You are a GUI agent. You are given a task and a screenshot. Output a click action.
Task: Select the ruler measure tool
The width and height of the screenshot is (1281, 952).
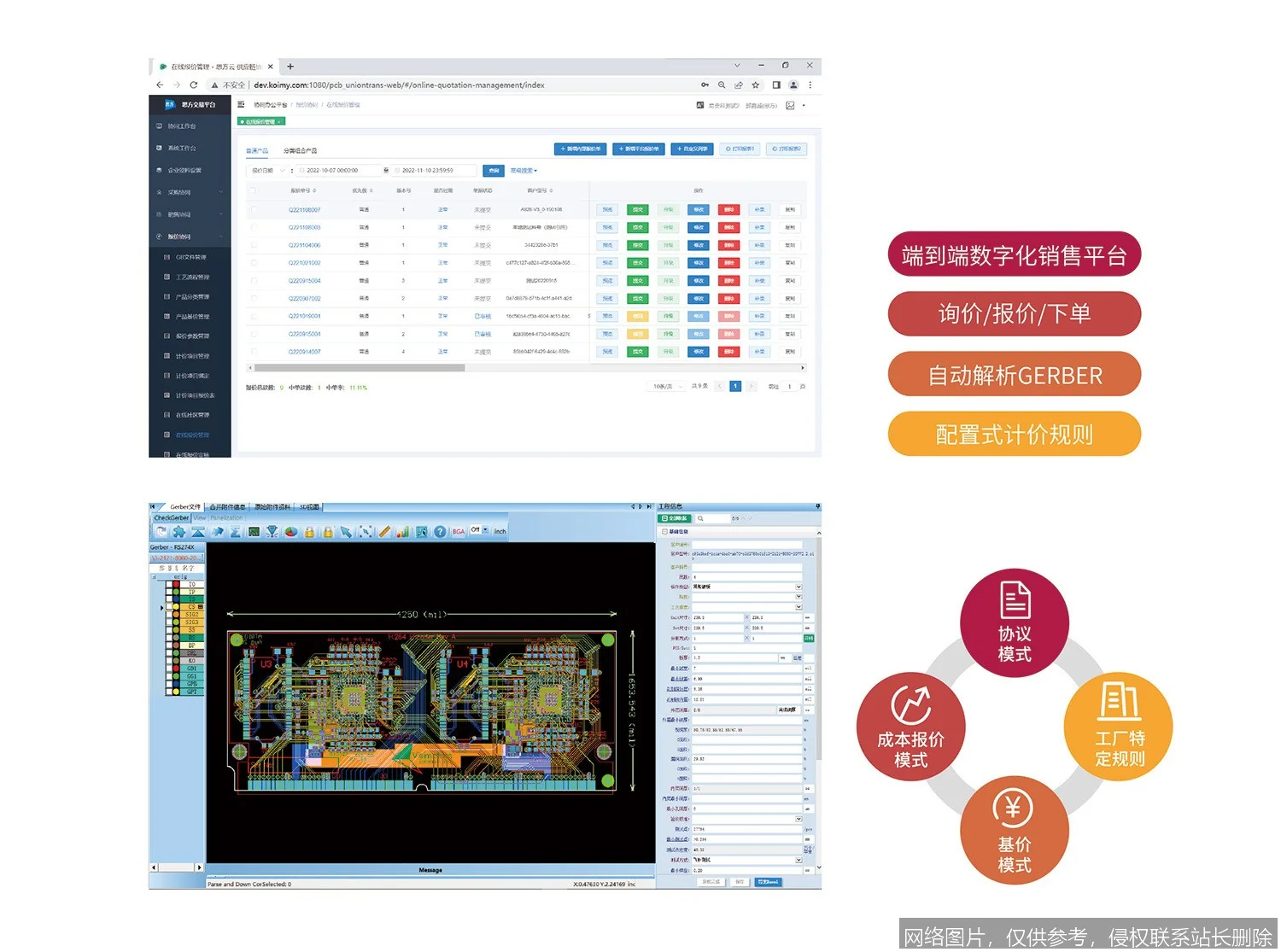pos(385,532)
